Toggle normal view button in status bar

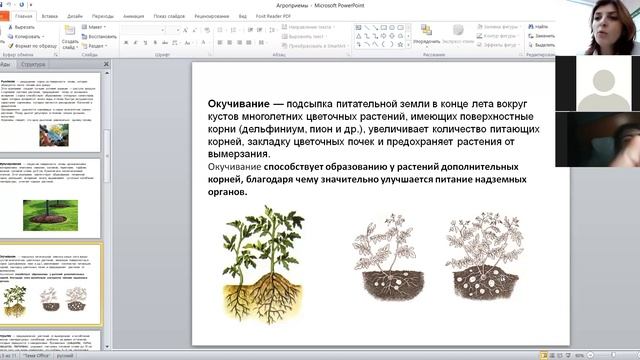[544, 356]
